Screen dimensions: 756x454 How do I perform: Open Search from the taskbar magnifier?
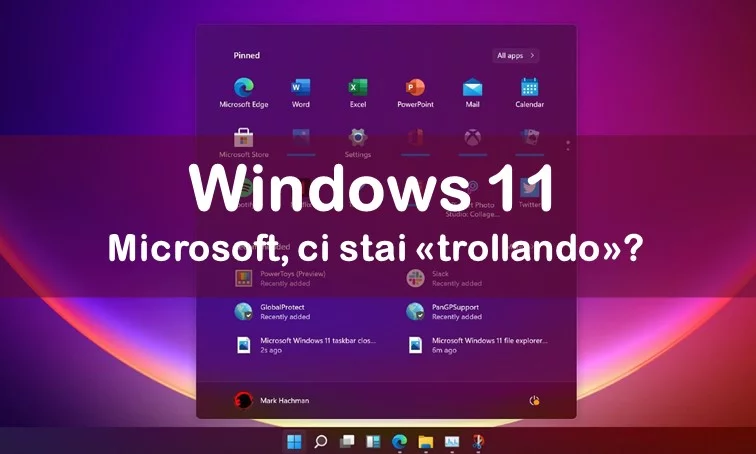coord(321,441)
